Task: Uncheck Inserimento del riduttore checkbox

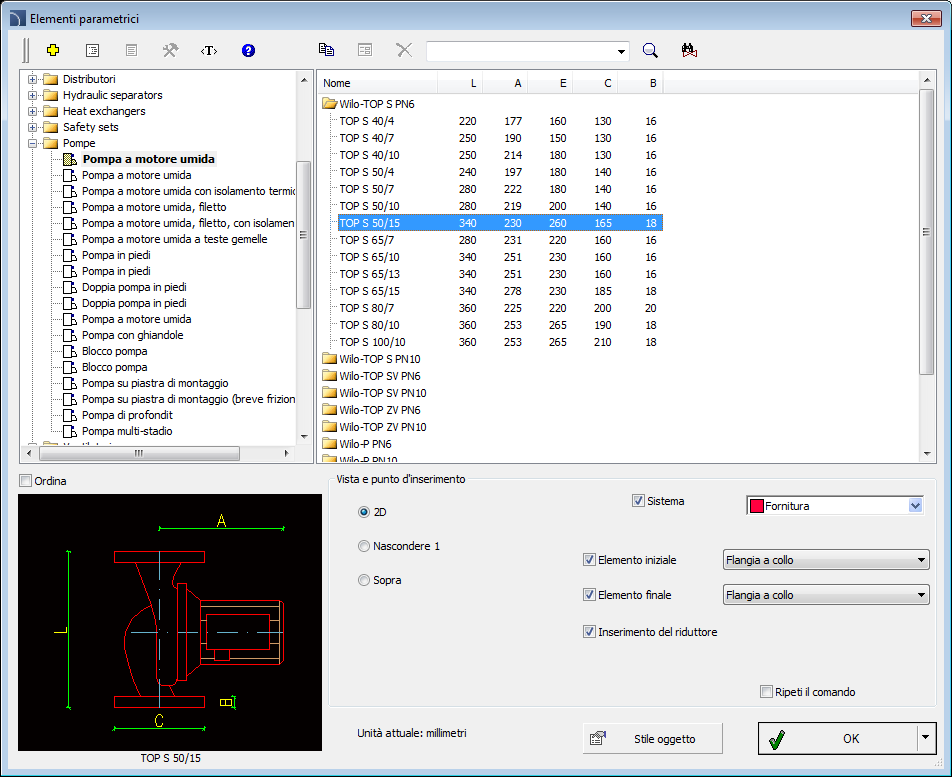Action: point(589,632)
